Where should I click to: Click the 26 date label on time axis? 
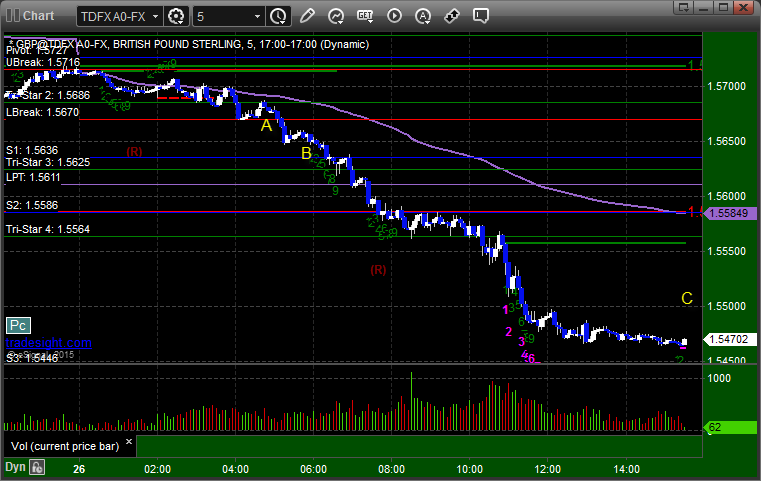(x=79, y=469)
